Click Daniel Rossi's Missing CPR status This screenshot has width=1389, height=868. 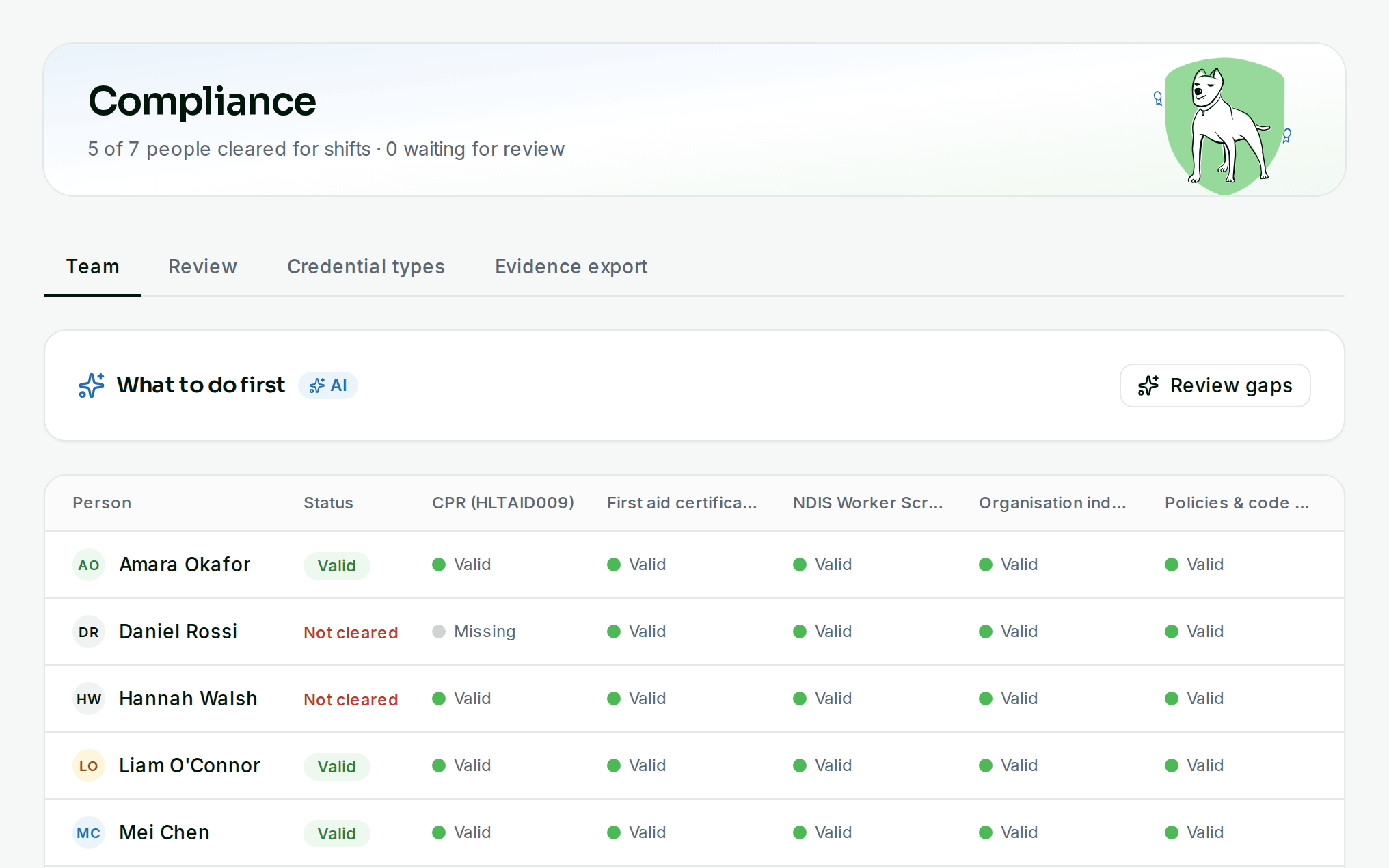tap(474, 632)
